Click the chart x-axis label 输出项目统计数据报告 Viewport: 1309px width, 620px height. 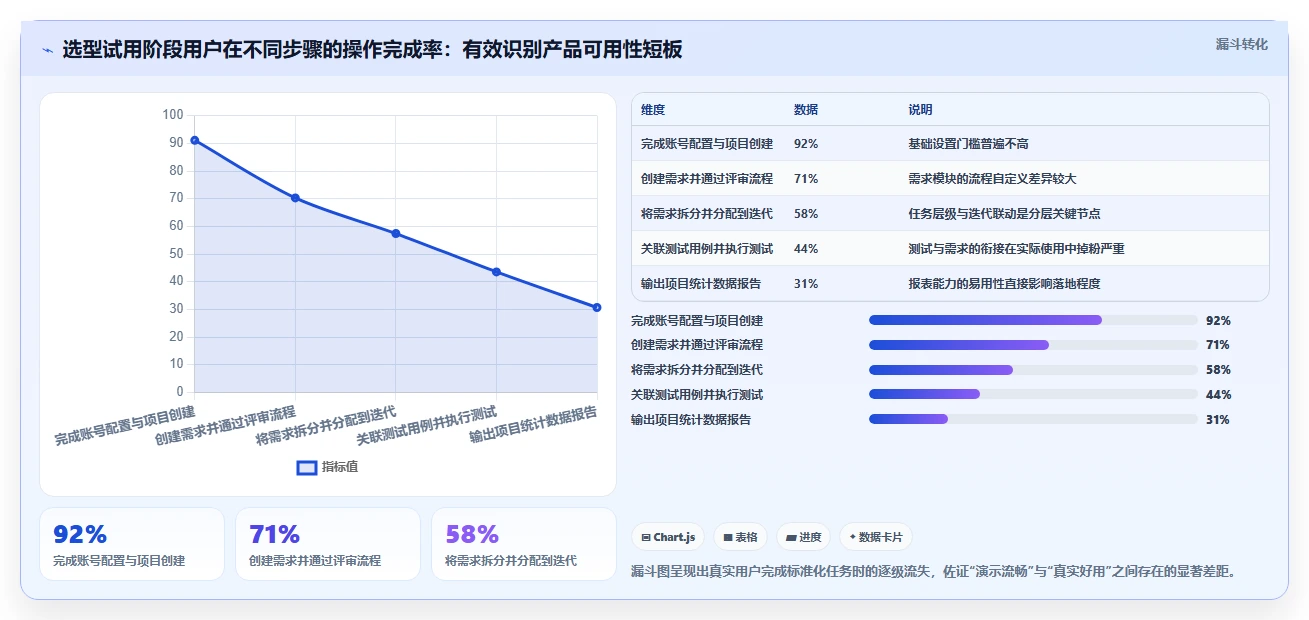(534, 426)
